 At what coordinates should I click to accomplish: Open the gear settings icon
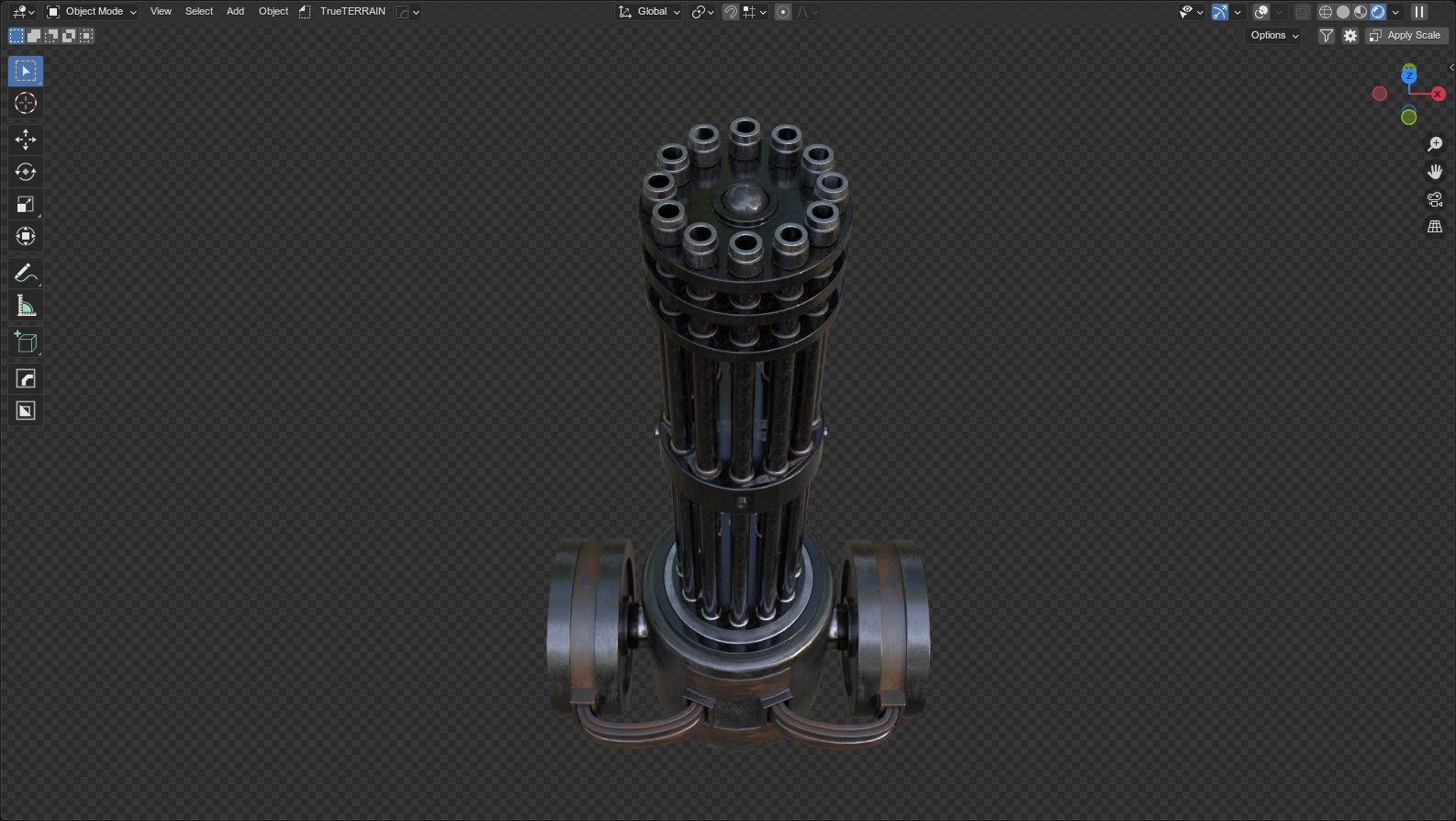[x=1350, y=36]
